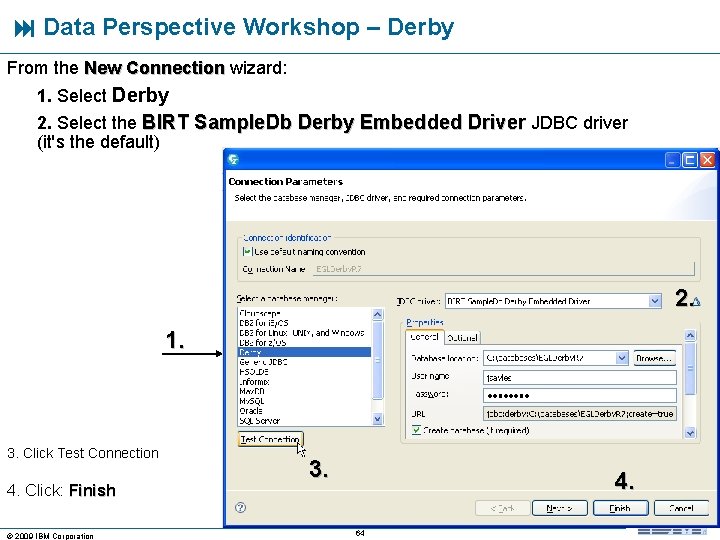Click the Browse button
Screen dimensions: 720x540
[x=655, y=358]
